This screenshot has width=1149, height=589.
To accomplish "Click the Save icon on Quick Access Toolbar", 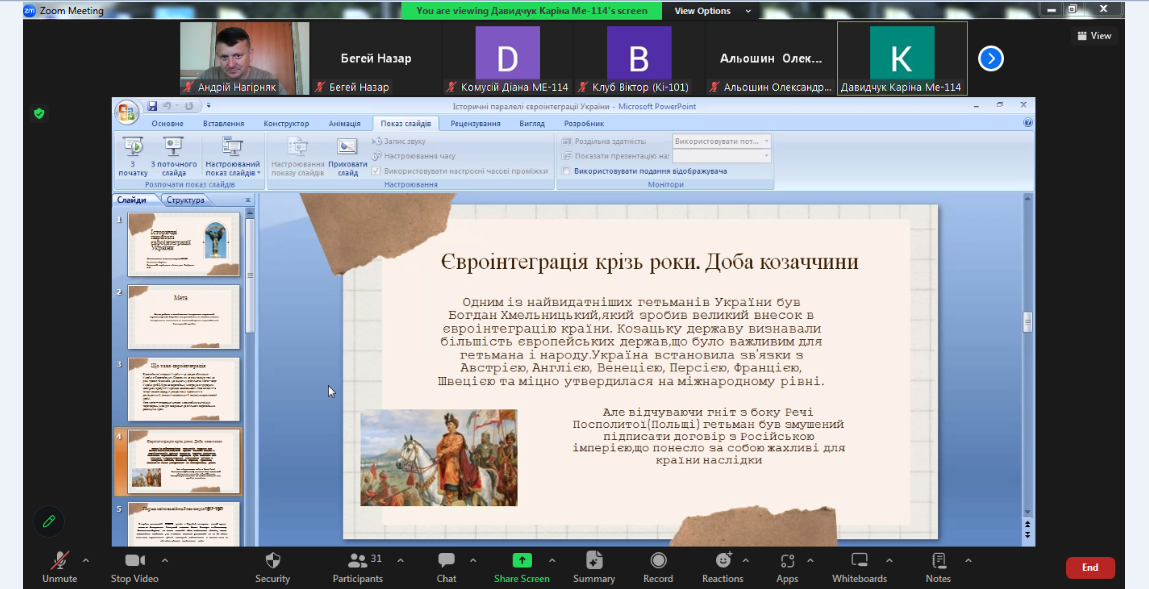I will [x=151, y=105].
